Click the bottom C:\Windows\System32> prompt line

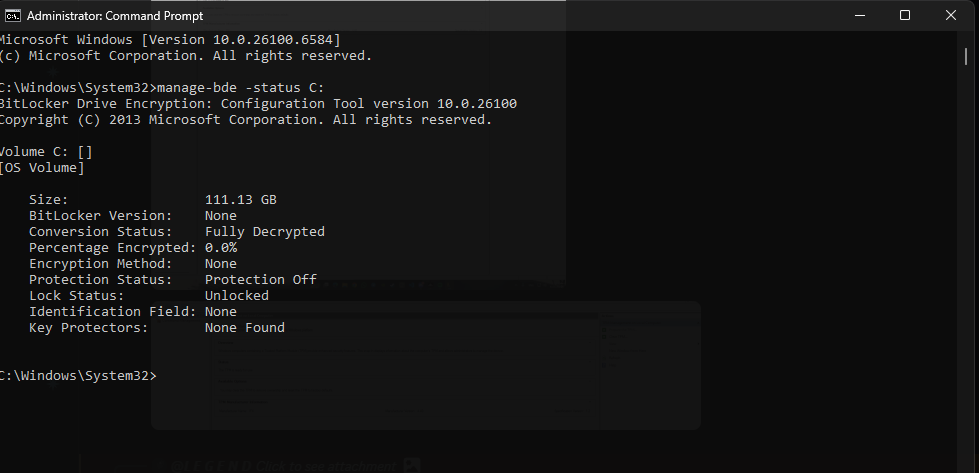tap(78, 376)
